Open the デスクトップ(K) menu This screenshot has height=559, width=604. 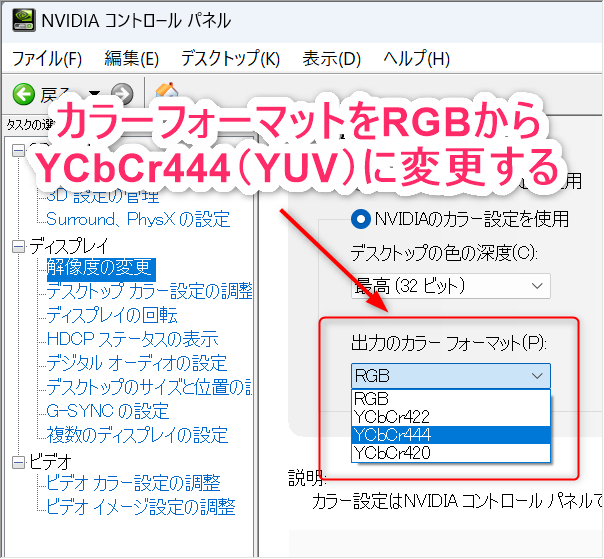pos(230,59)
